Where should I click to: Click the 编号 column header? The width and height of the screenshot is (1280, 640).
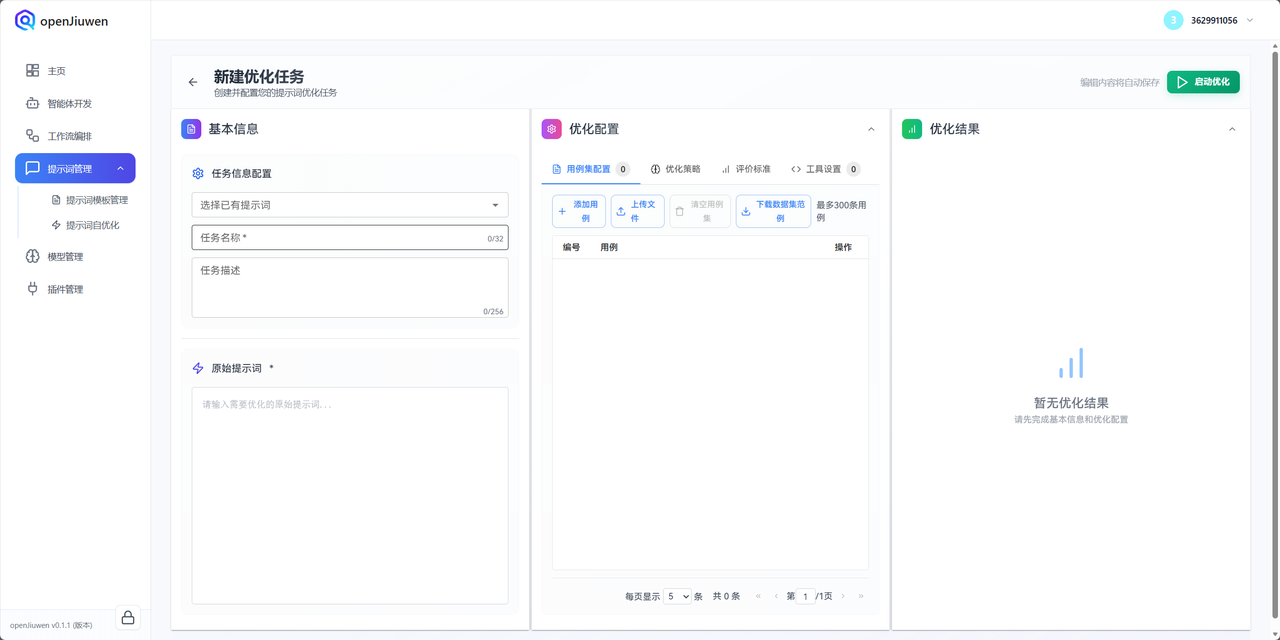coord(571,247)
